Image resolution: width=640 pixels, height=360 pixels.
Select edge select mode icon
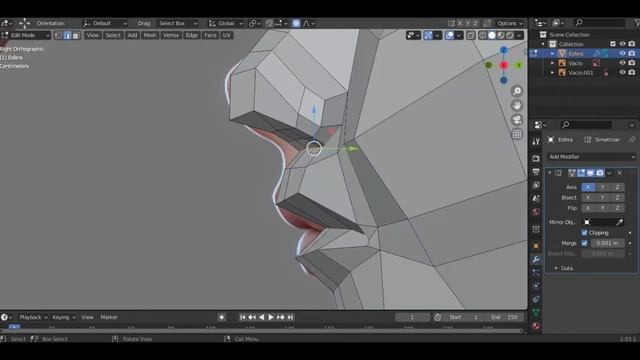(x=67, y=36)
